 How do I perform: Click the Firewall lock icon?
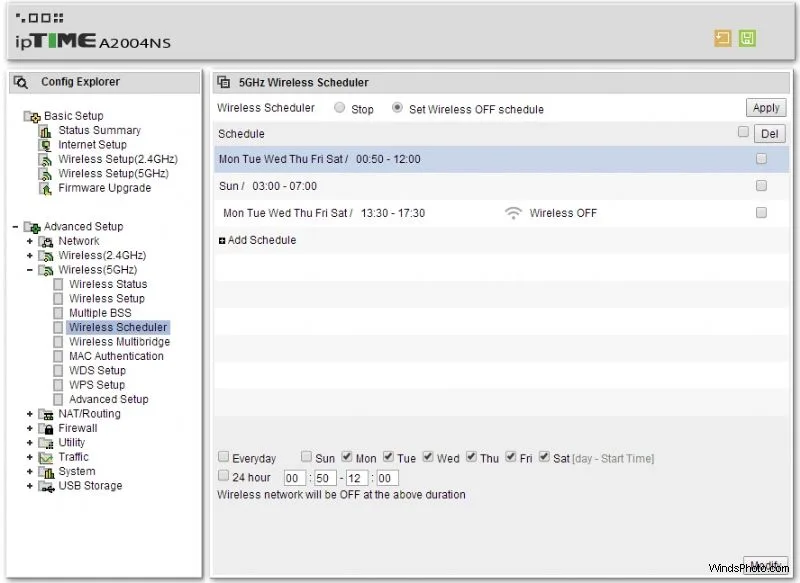pos(46,428)
